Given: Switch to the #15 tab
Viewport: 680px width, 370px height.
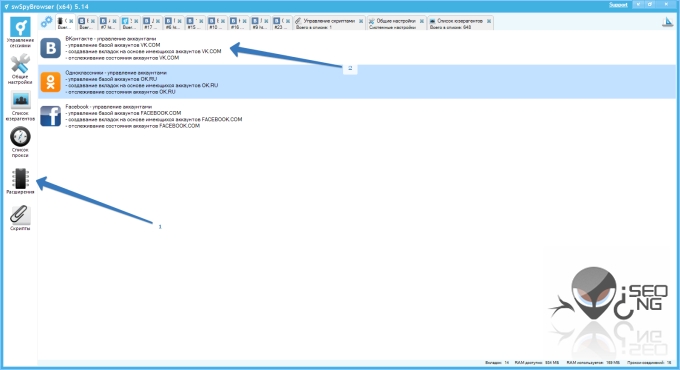Looking at the screenshot, I should (196, 23).
